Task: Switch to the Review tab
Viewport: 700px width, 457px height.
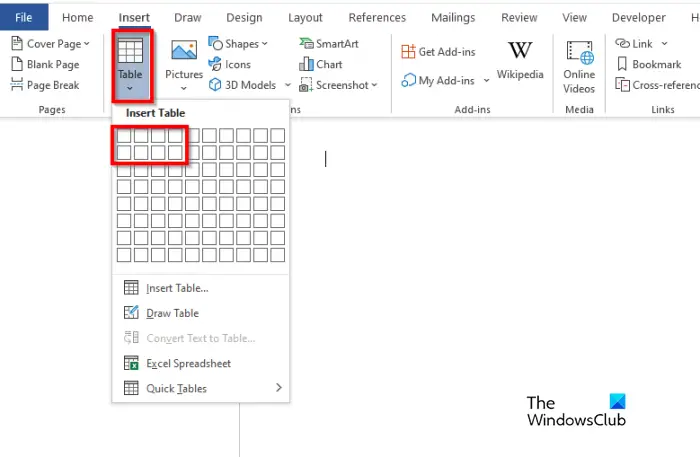Action: [x=519, y=17]
